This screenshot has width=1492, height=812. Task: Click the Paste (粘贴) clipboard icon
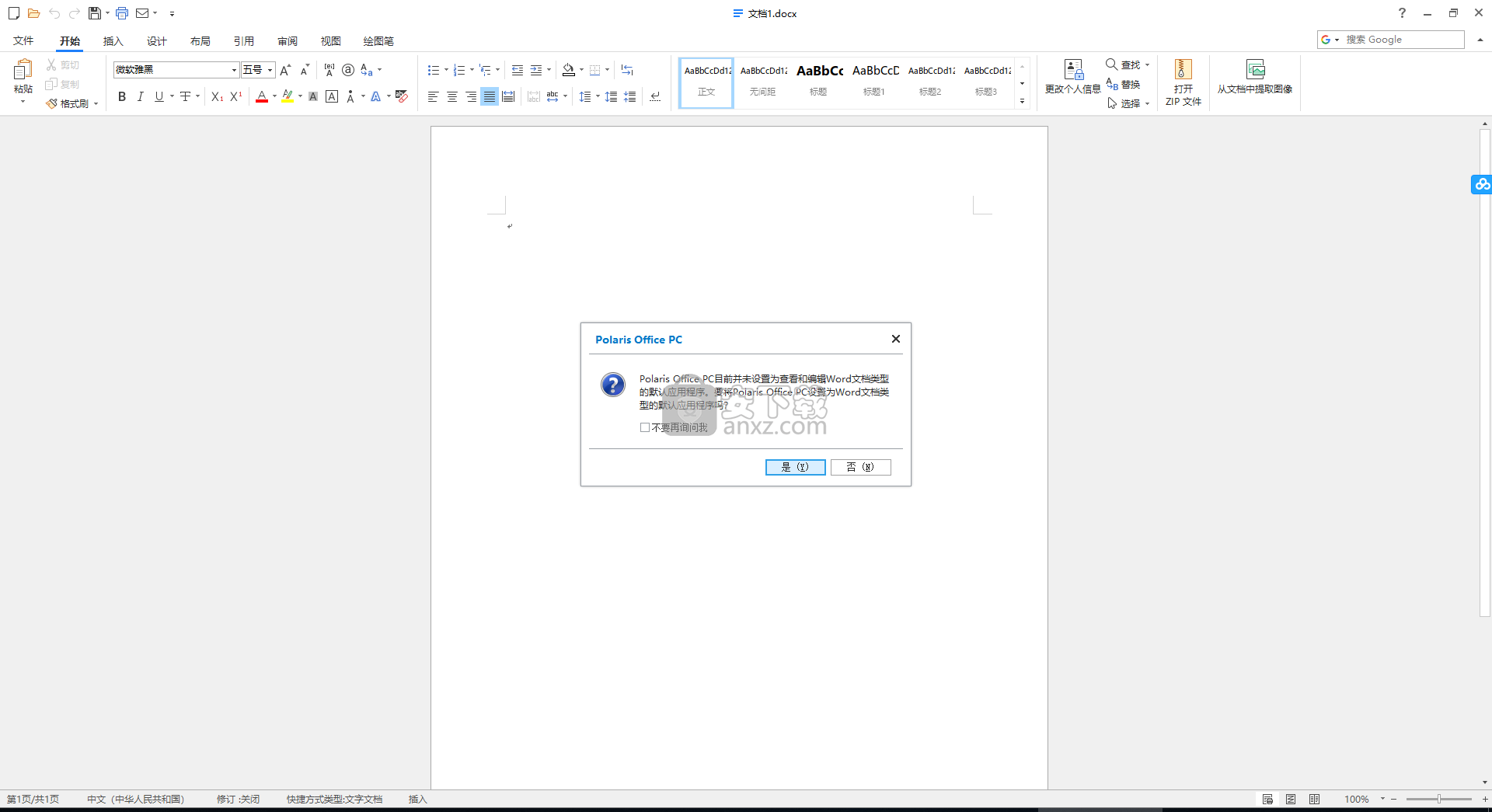pos(23,71)
